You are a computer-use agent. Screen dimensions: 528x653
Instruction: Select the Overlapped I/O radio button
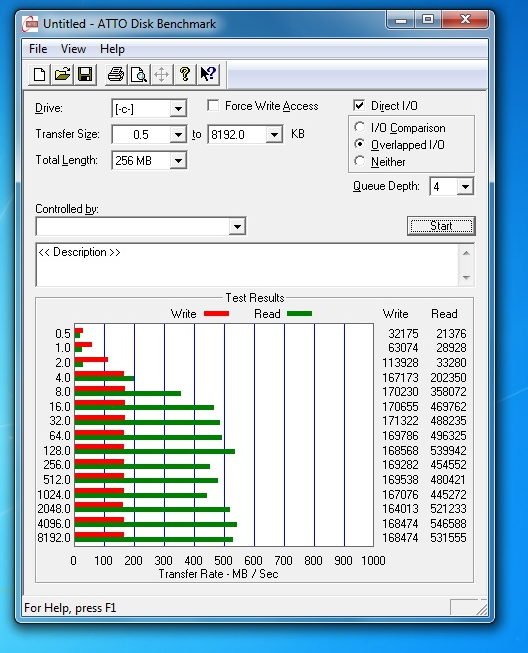[359, 144]
